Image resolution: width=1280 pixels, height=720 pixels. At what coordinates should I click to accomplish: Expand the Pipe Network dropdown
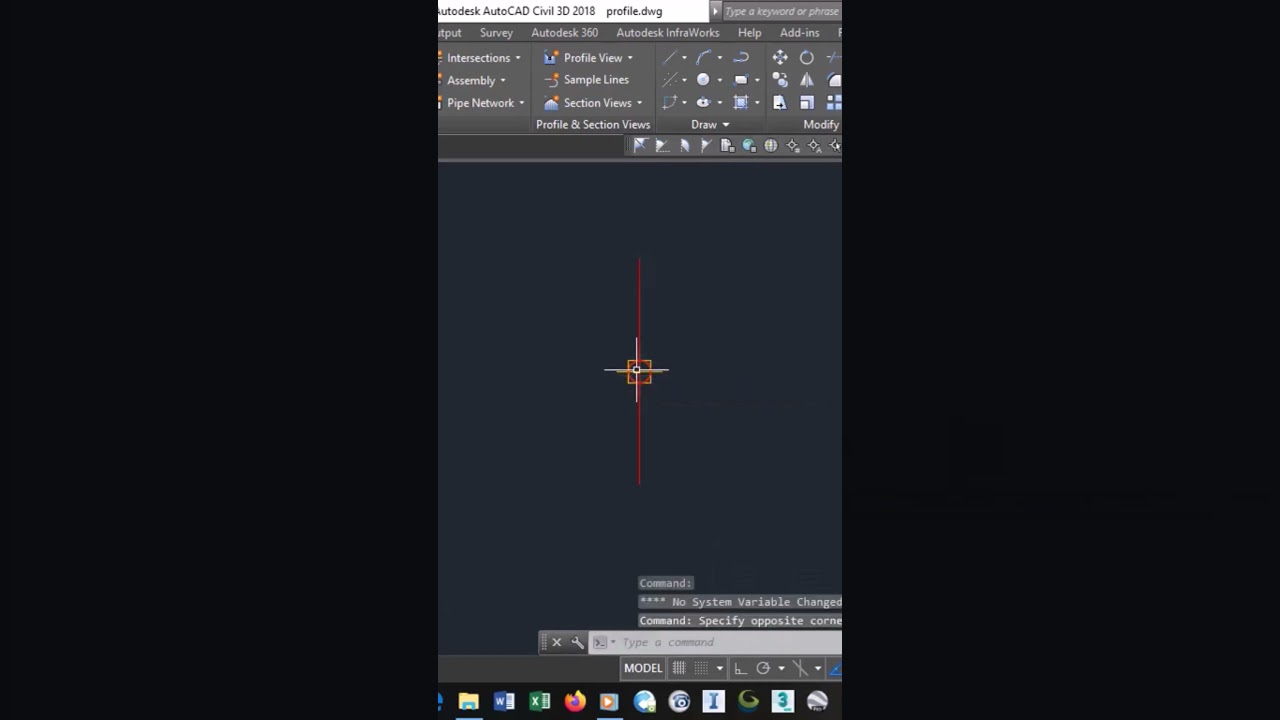521,103
